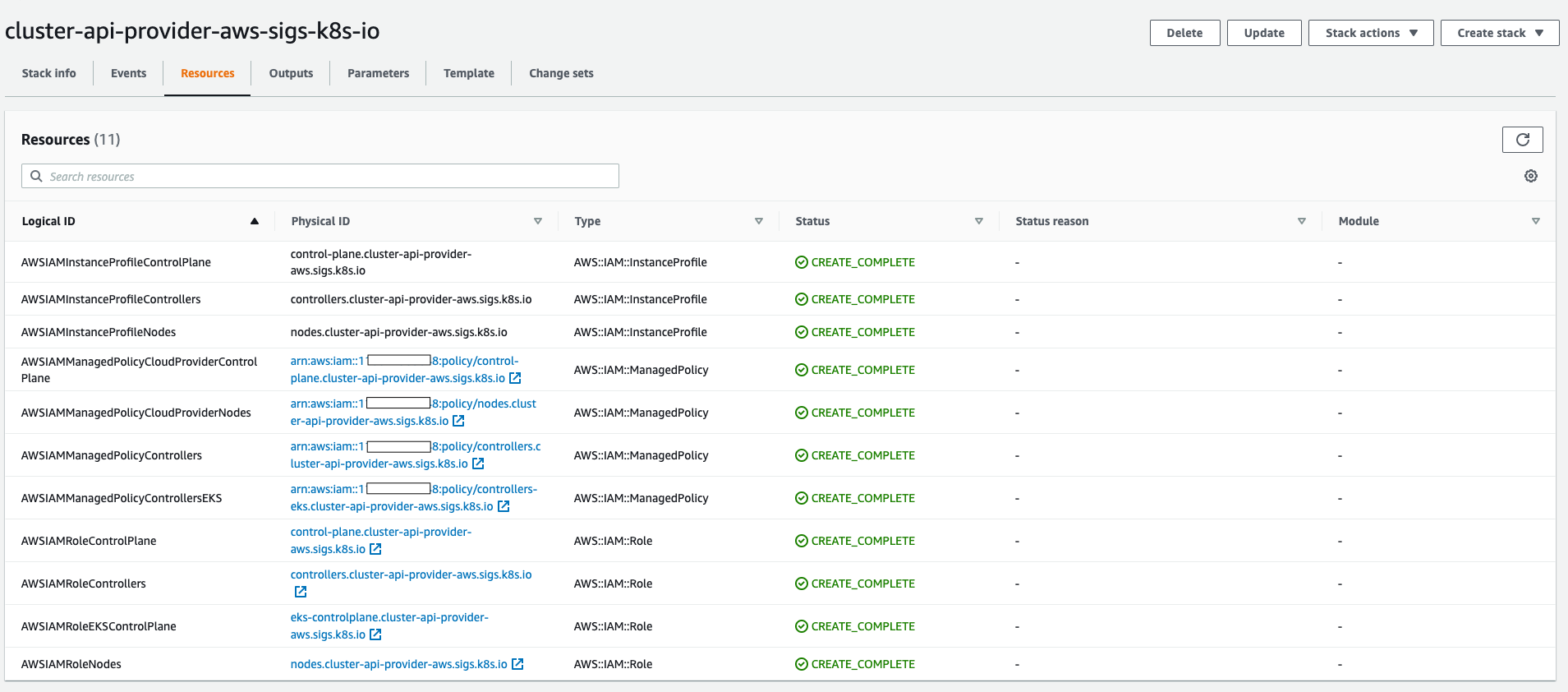Image resolution: width=1568 pixels, height=692 pixels.
Task: Open external link icon for eks-controlplane role
Action: click(375, 634)
